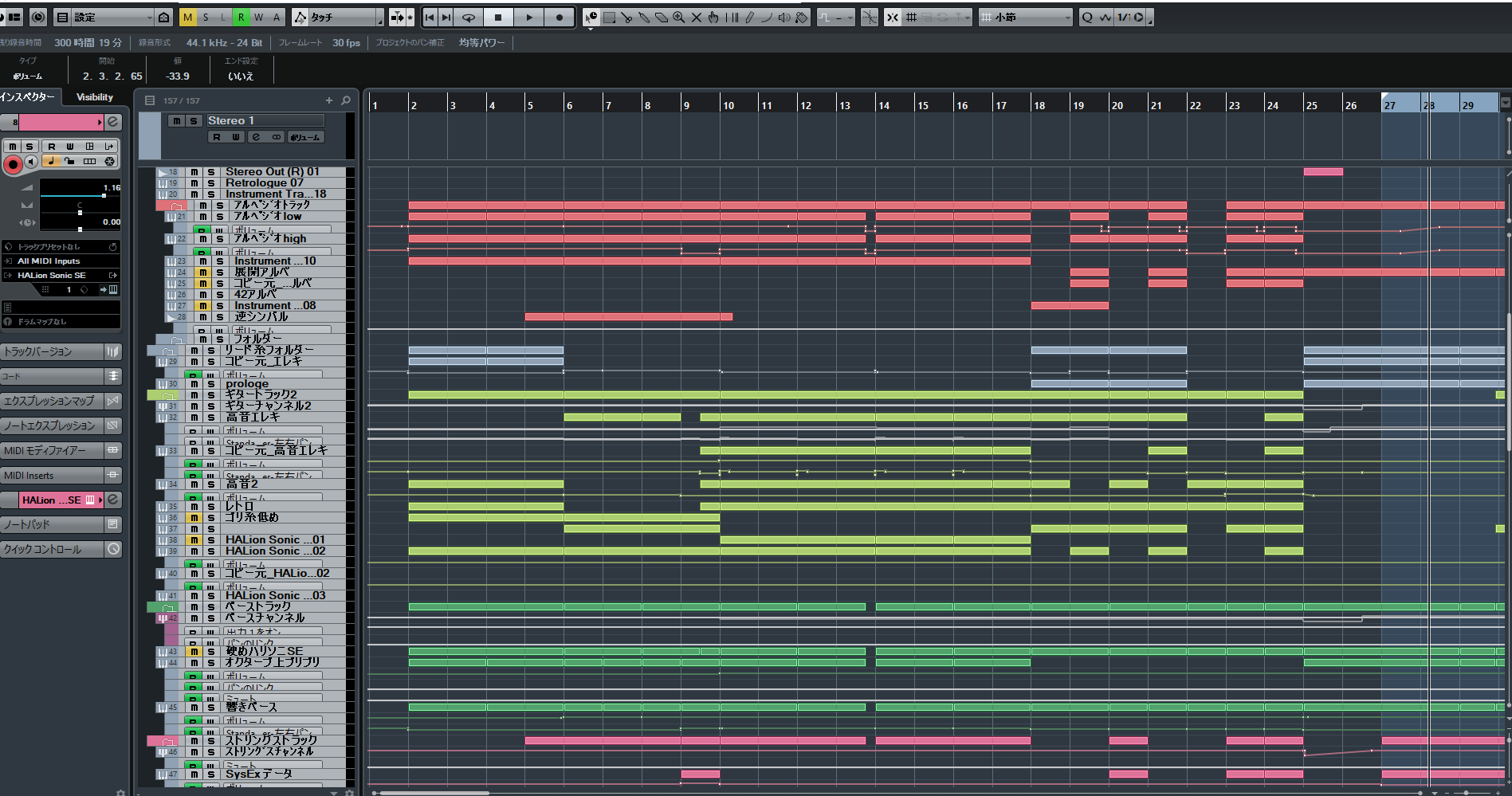
Task: Click the Edit Instrument e button in Inspector
Action: point(113,122)
